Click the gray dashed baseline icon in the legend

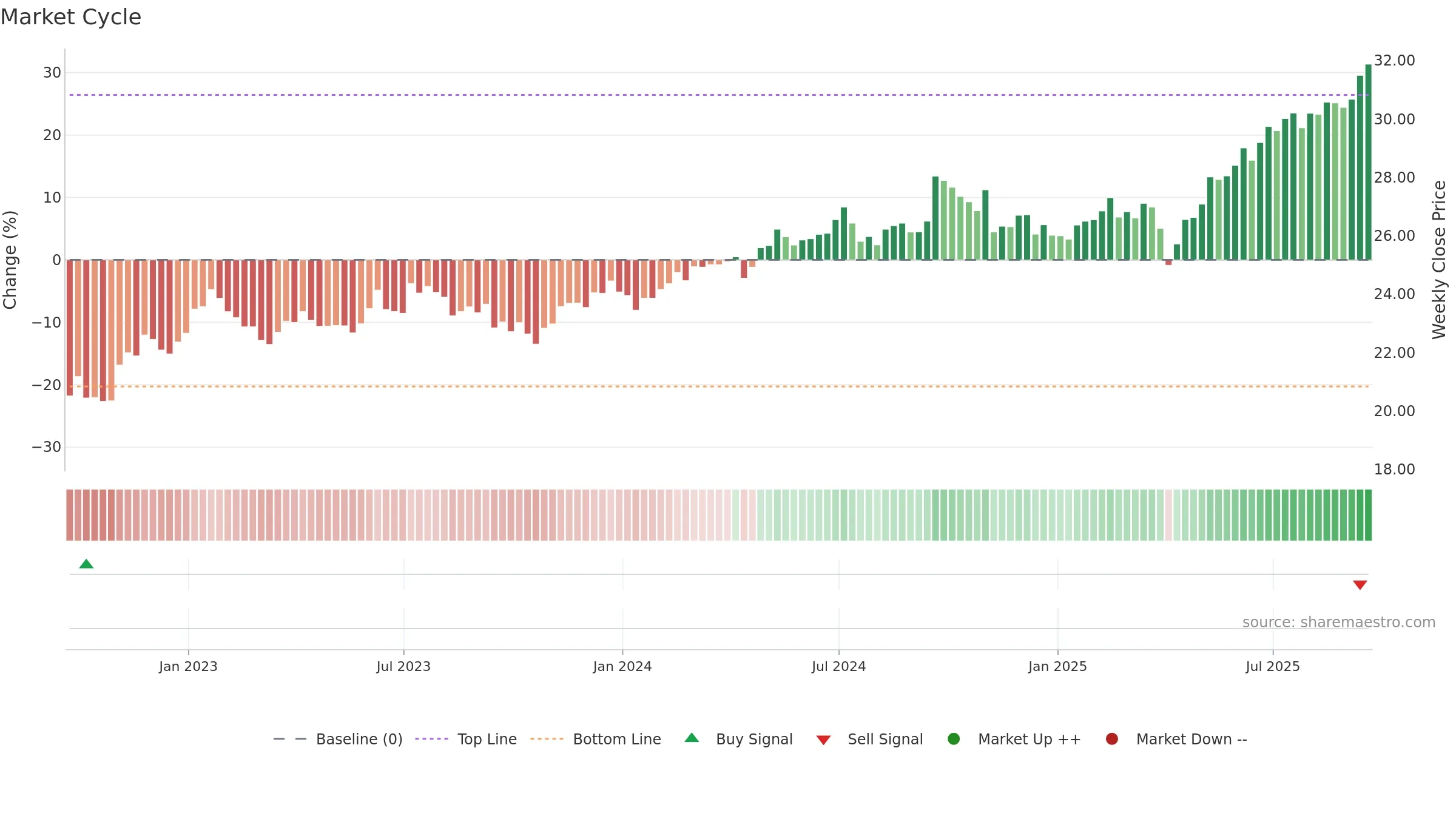click(x=290, y=739)
